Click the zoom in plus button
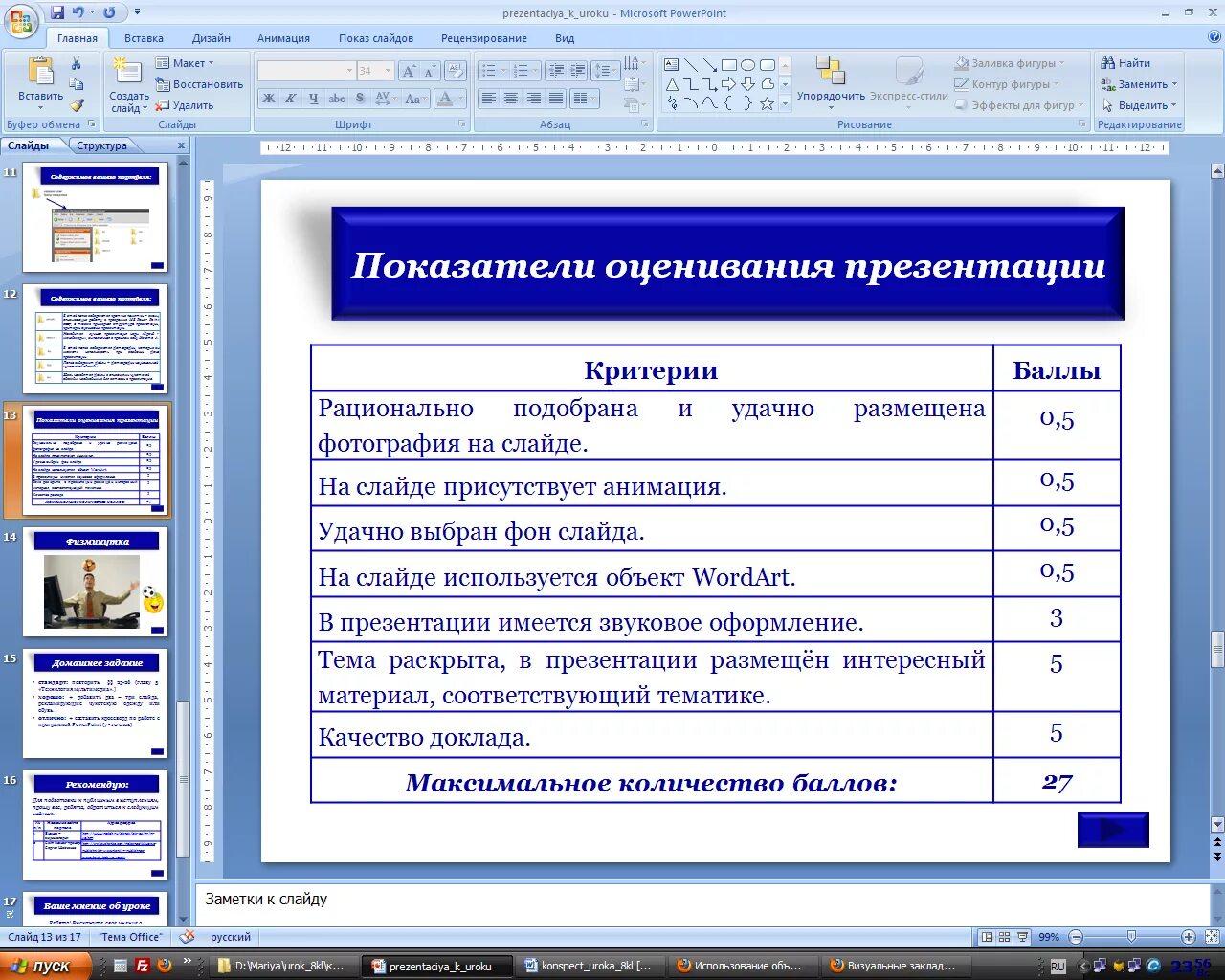This screenshot has height=980, width=1225. pos(1189,937)
